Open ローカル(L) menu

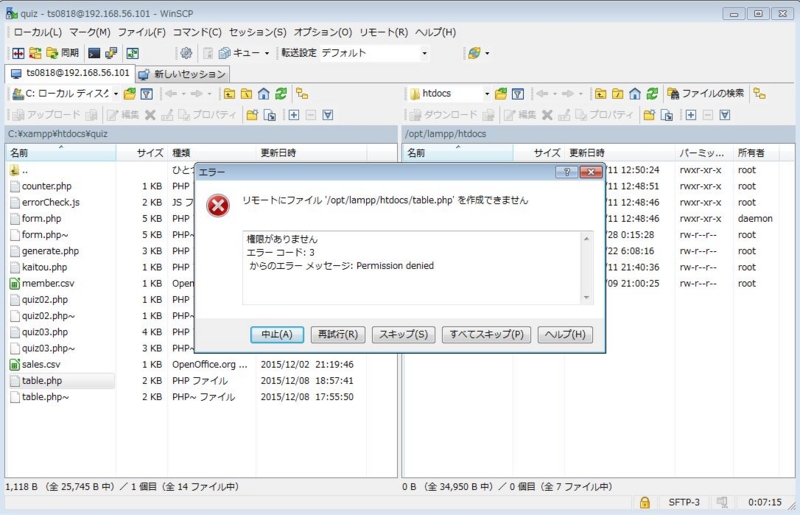pos(37,32)
